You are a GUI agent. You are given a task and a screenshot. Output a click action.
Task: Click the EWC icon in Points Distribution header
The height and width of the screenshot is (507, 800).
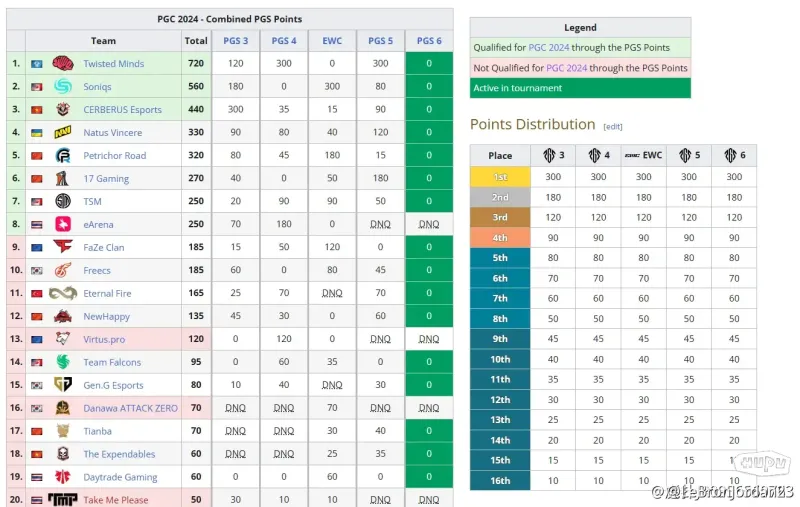point(632,155)
